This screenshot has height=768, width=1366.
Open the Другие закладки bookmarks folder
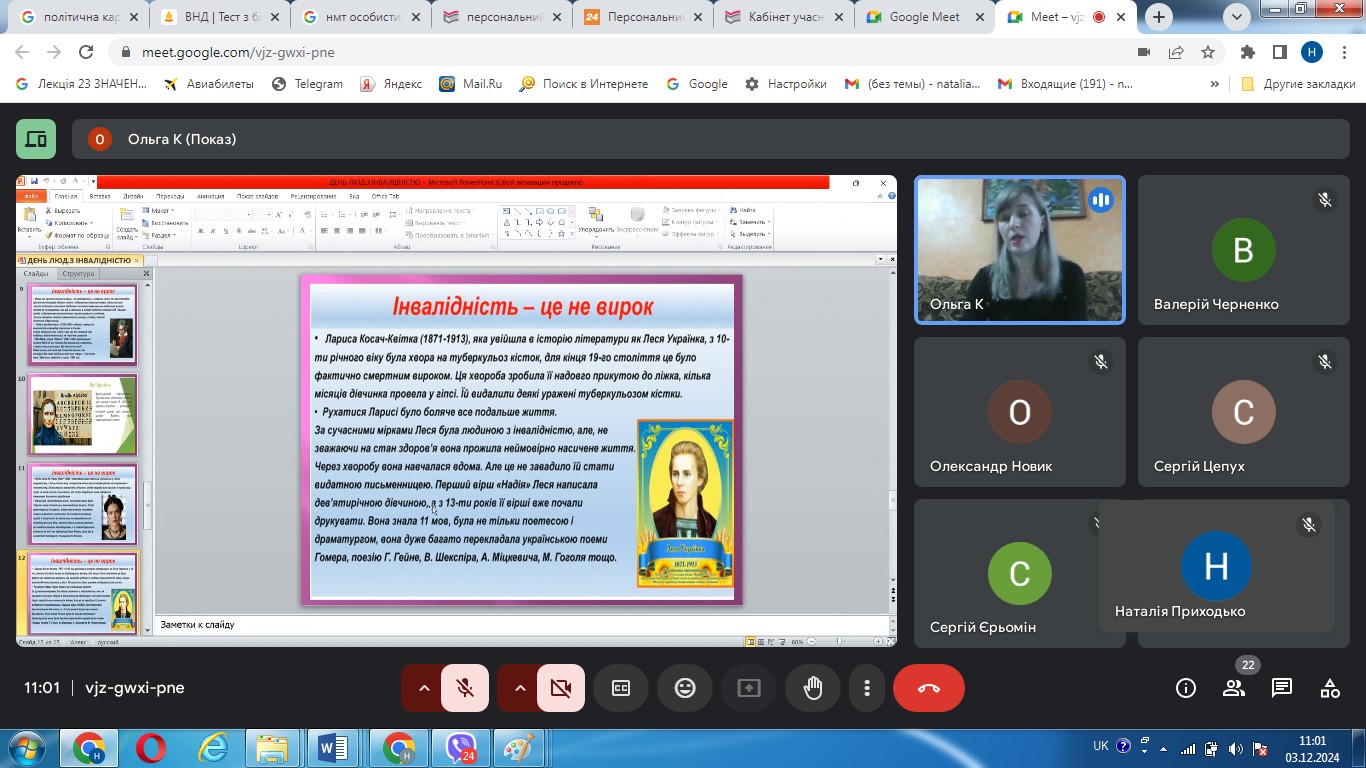(x=1298, y=84)
